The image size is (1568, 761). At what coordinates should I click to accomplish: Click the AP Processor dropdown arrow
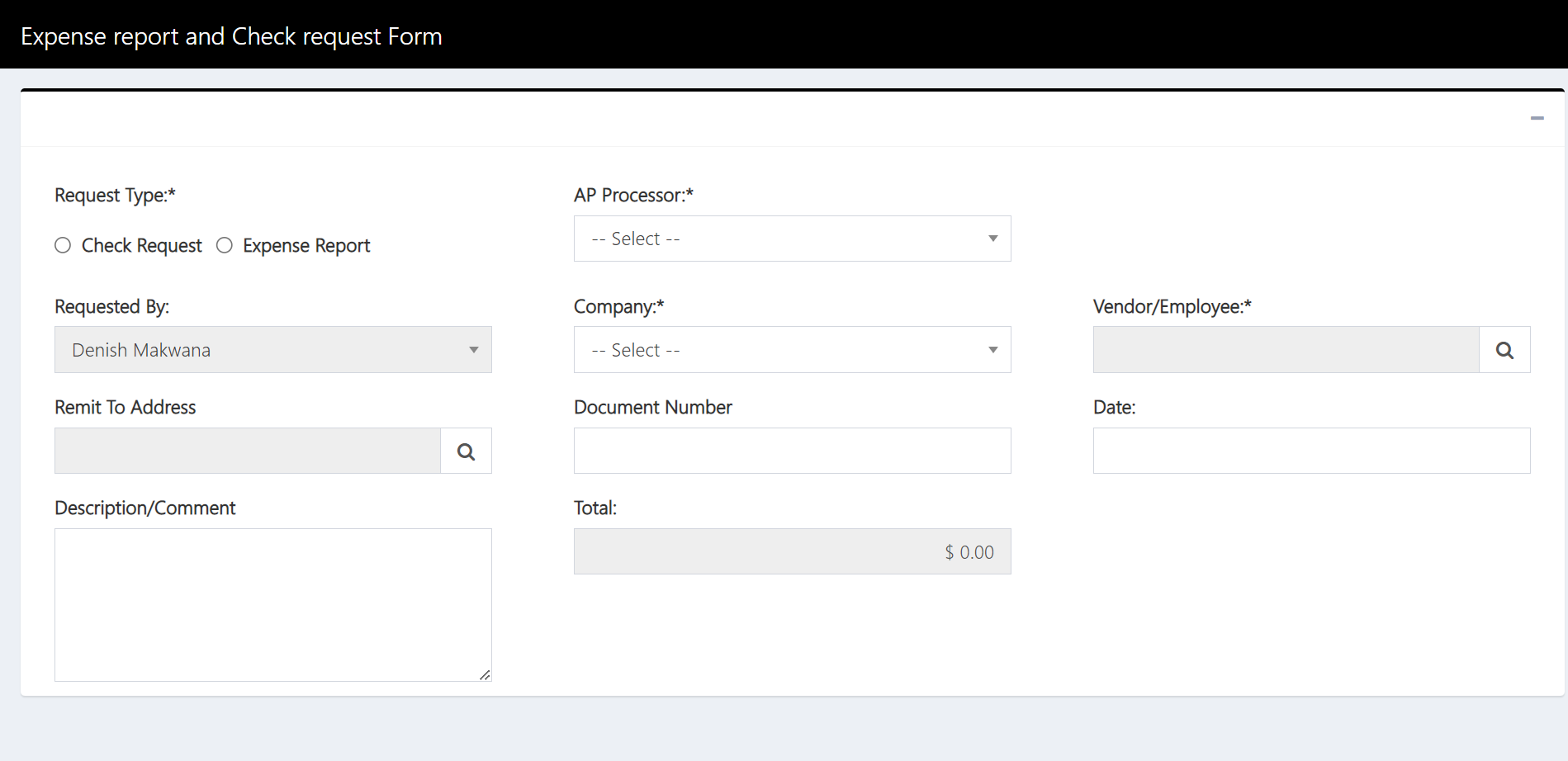992,239
